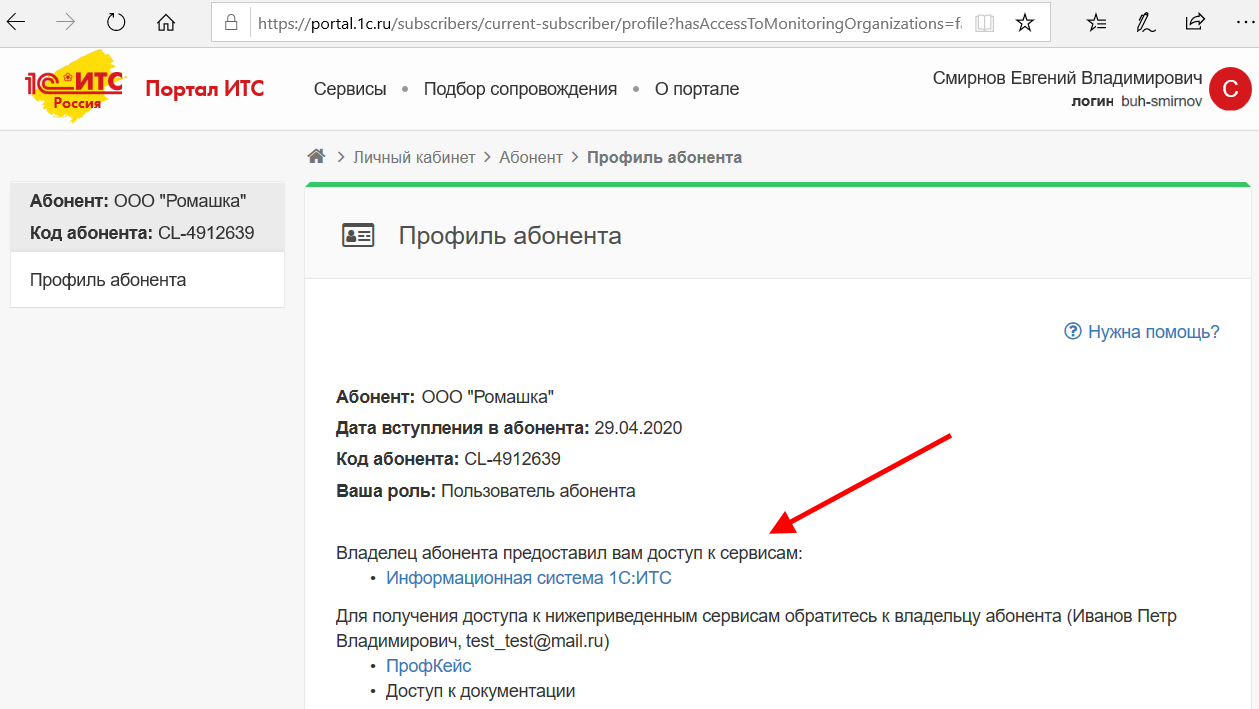Go to browser home page icon
This screenshot has height=709, width=1259.
tap(166, 22)
